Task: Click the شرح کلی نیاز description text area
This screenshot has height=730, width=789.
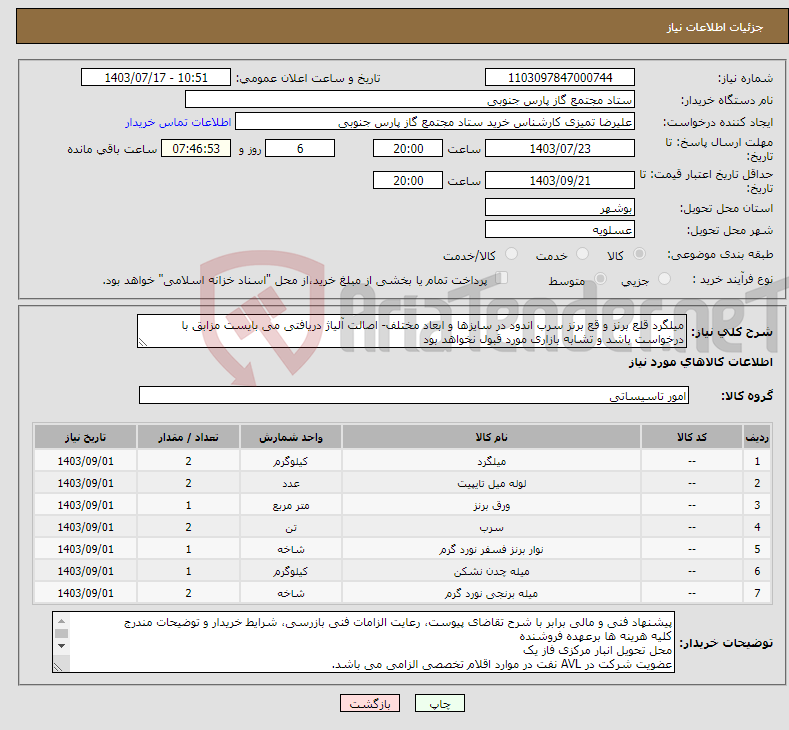Action: click(x=412, y=331)
